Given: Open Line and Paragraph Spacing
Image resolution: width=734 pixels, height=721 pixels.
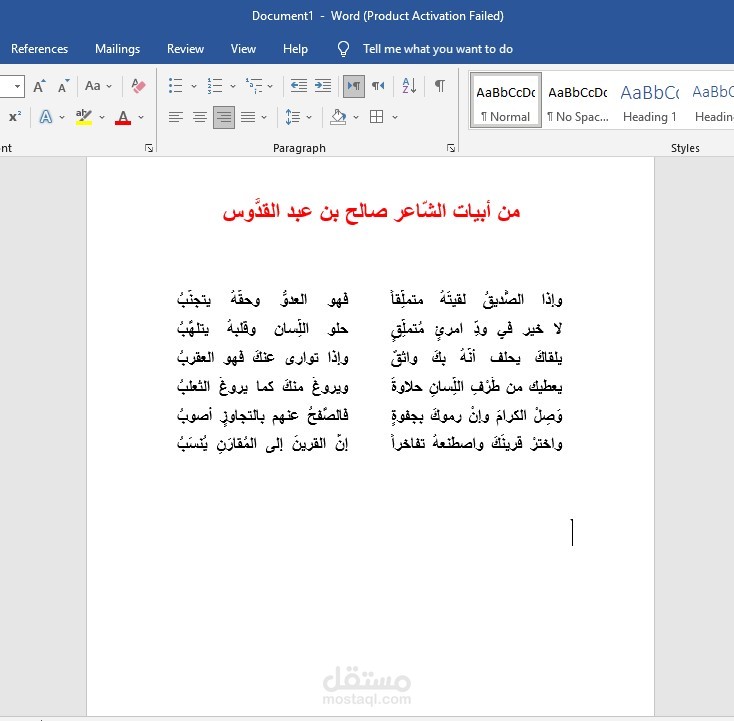Looking at the screenshot, I should point(293,117).
